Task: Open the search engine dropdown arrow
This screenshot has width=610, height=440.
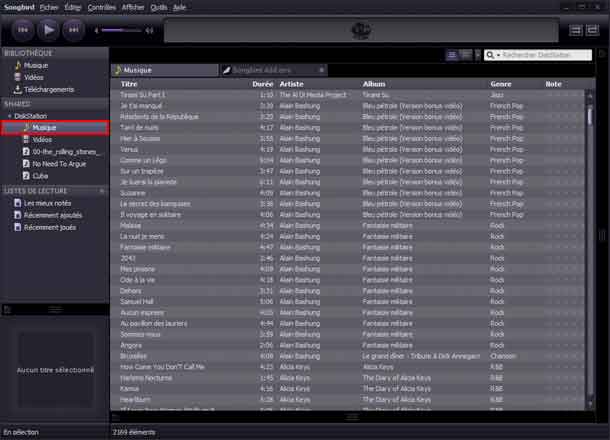Action: [x=498, y=55]
